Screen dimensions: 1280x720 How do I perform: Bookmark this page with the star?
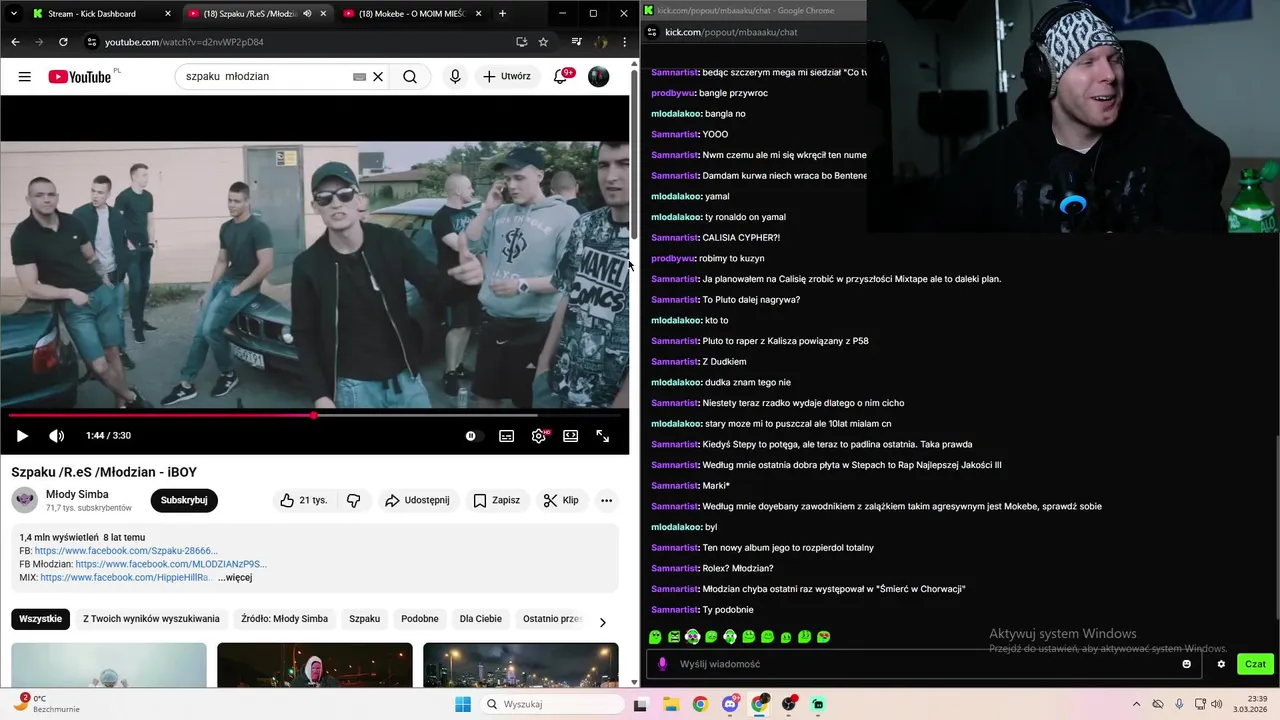pyautogui.click(x=543, y=42)
